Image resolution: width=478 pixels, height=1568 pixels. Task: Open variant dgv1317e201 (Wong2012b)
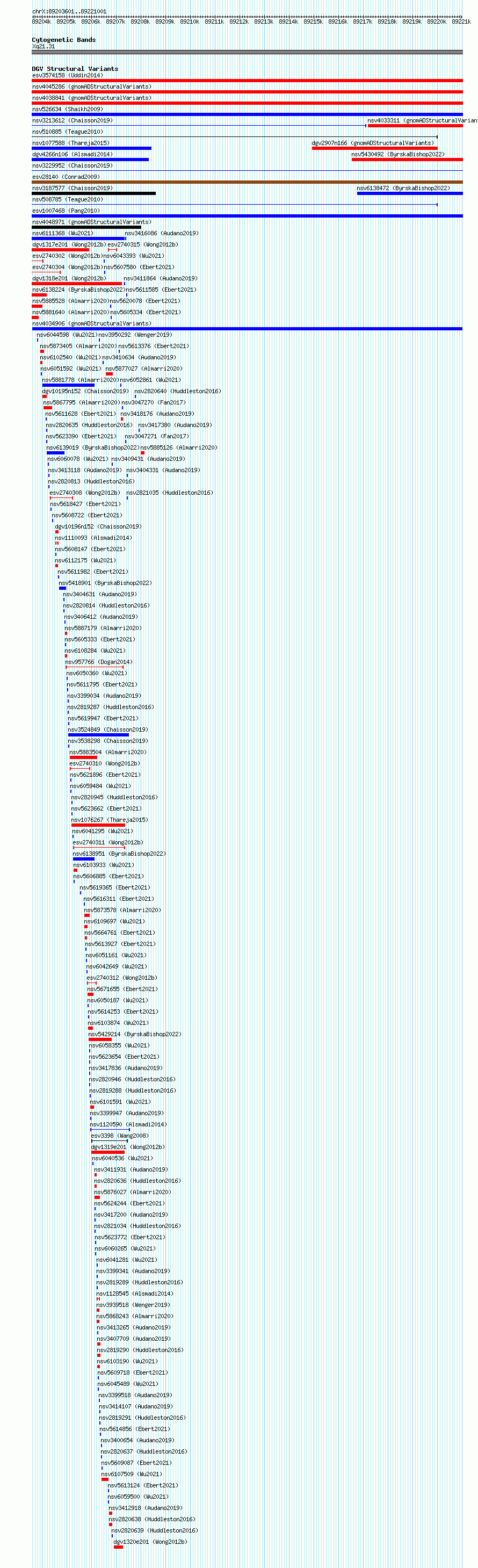pyautogui.click(x=69, y=245)
